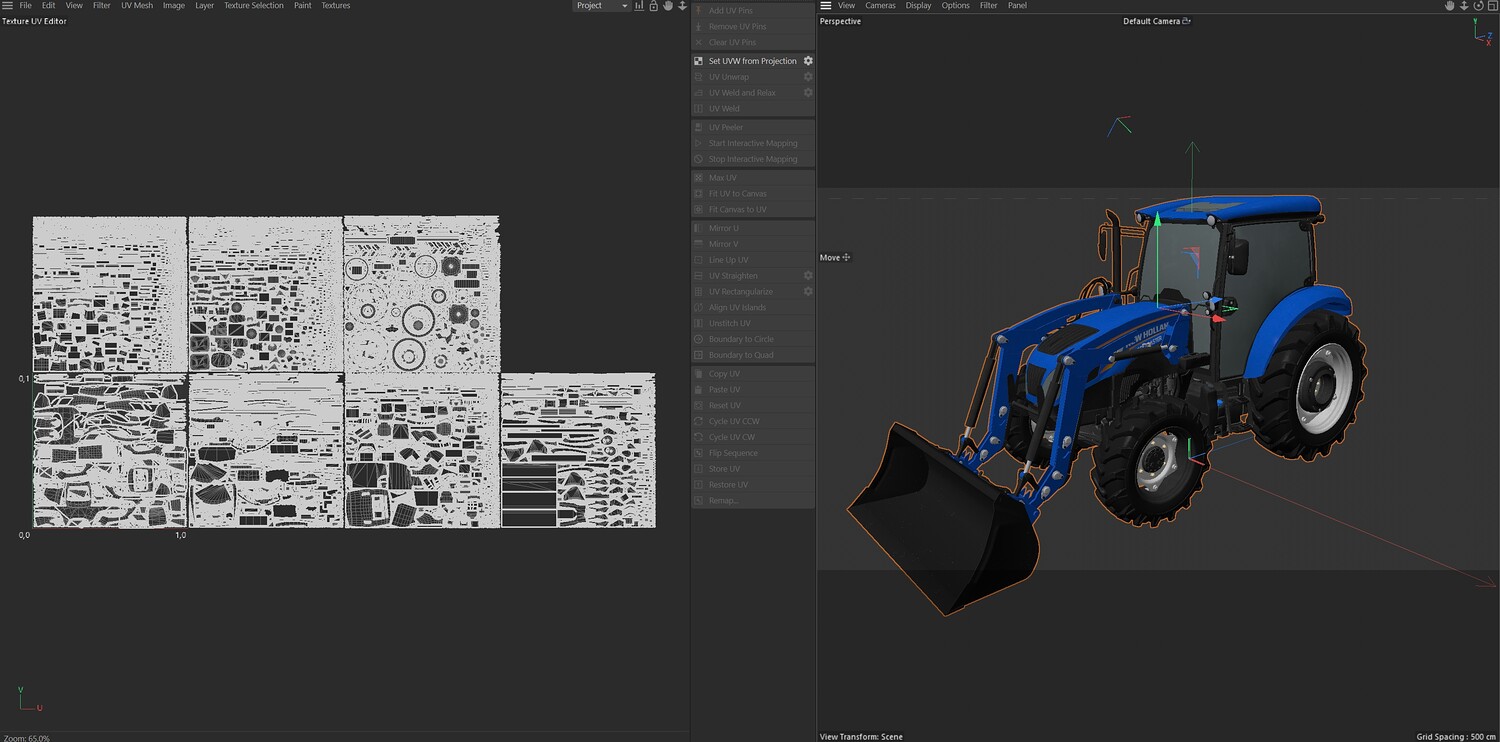
Task: Open the Default Camera selector
Action: pyautogui.click(x=1157, y=21)
